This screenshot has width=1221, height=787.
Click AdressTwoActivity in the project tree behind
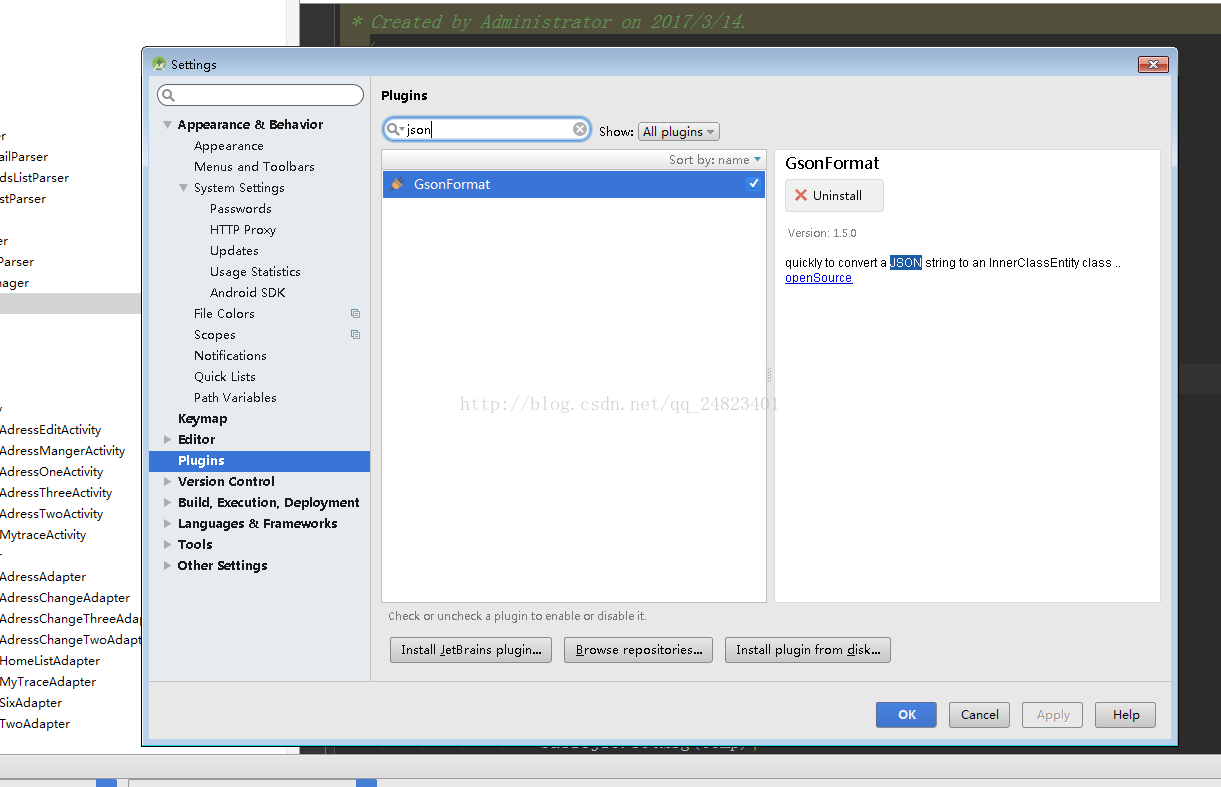click(51, 514)
